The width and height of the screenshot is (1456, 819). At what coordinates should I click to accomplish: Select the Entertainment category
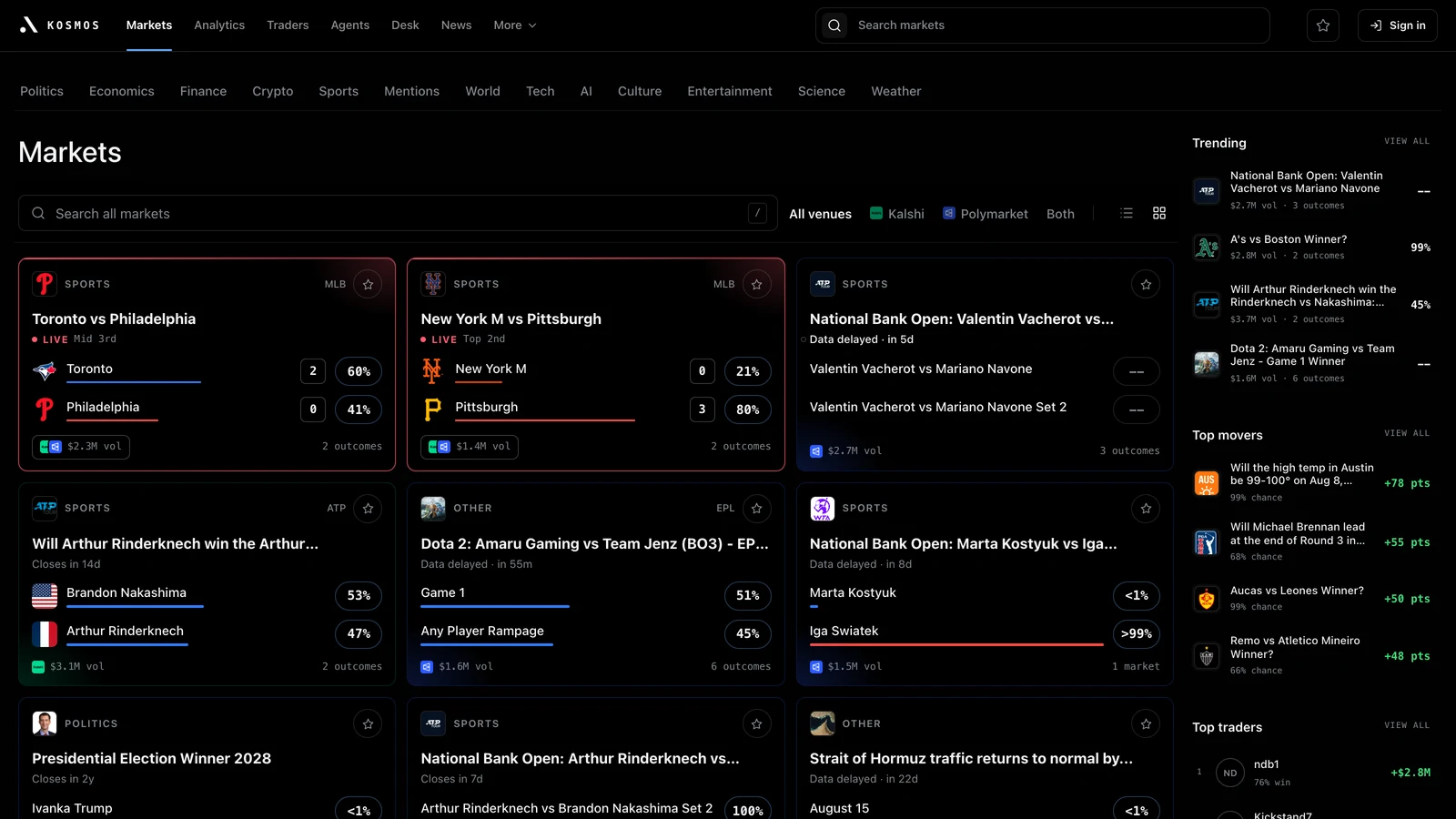[x=730, y=91]
